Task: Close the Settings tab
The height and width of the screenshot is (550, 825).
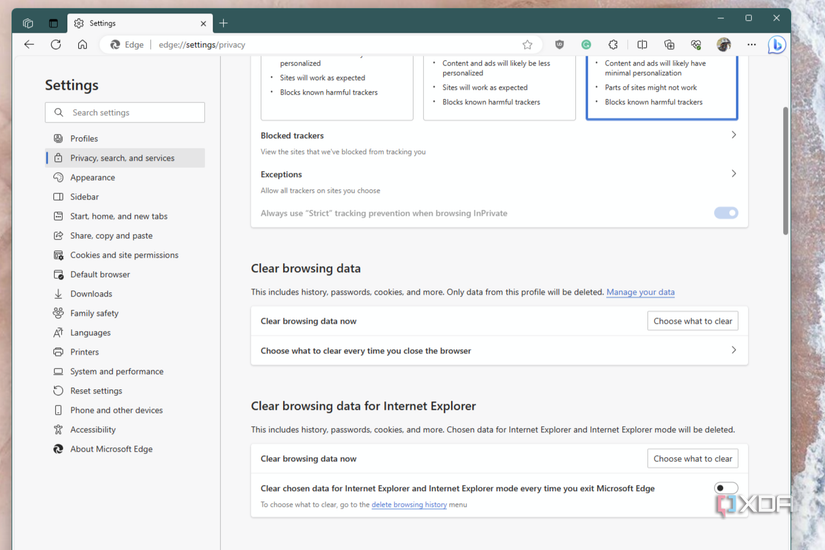Action: click(x=203, y=24)
